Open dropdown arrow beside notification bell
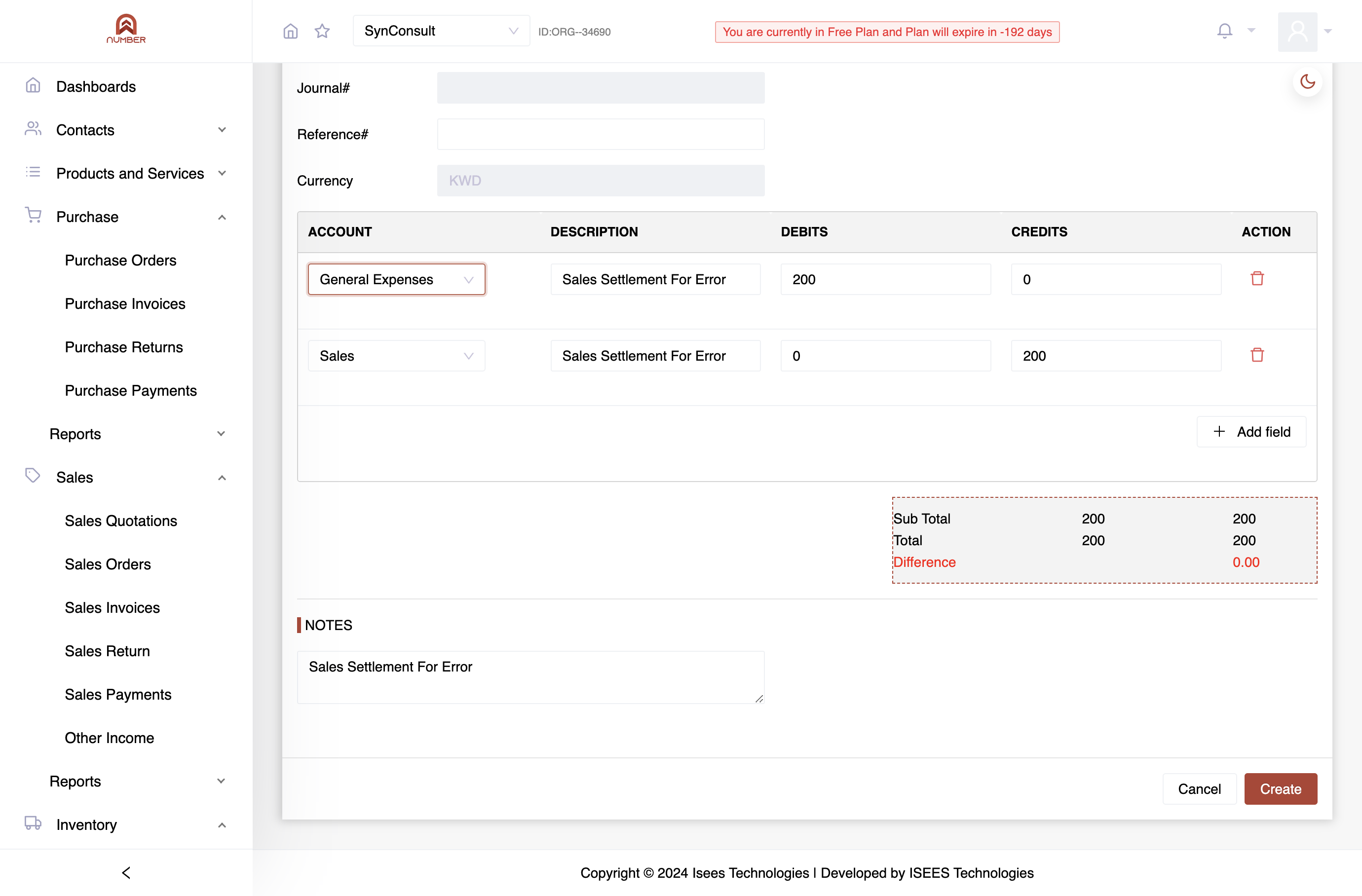 point(1251,31)
